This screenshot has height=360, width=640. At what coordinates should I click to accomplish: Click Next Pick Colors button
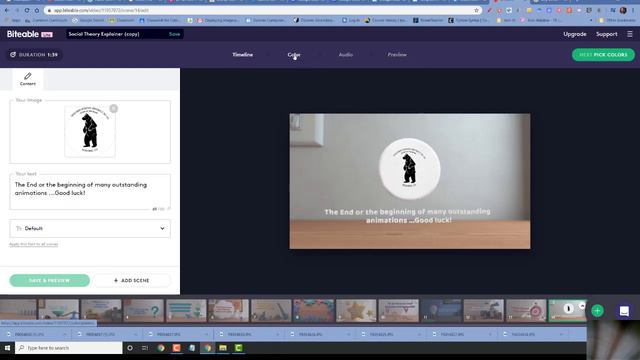coord(603,55)
